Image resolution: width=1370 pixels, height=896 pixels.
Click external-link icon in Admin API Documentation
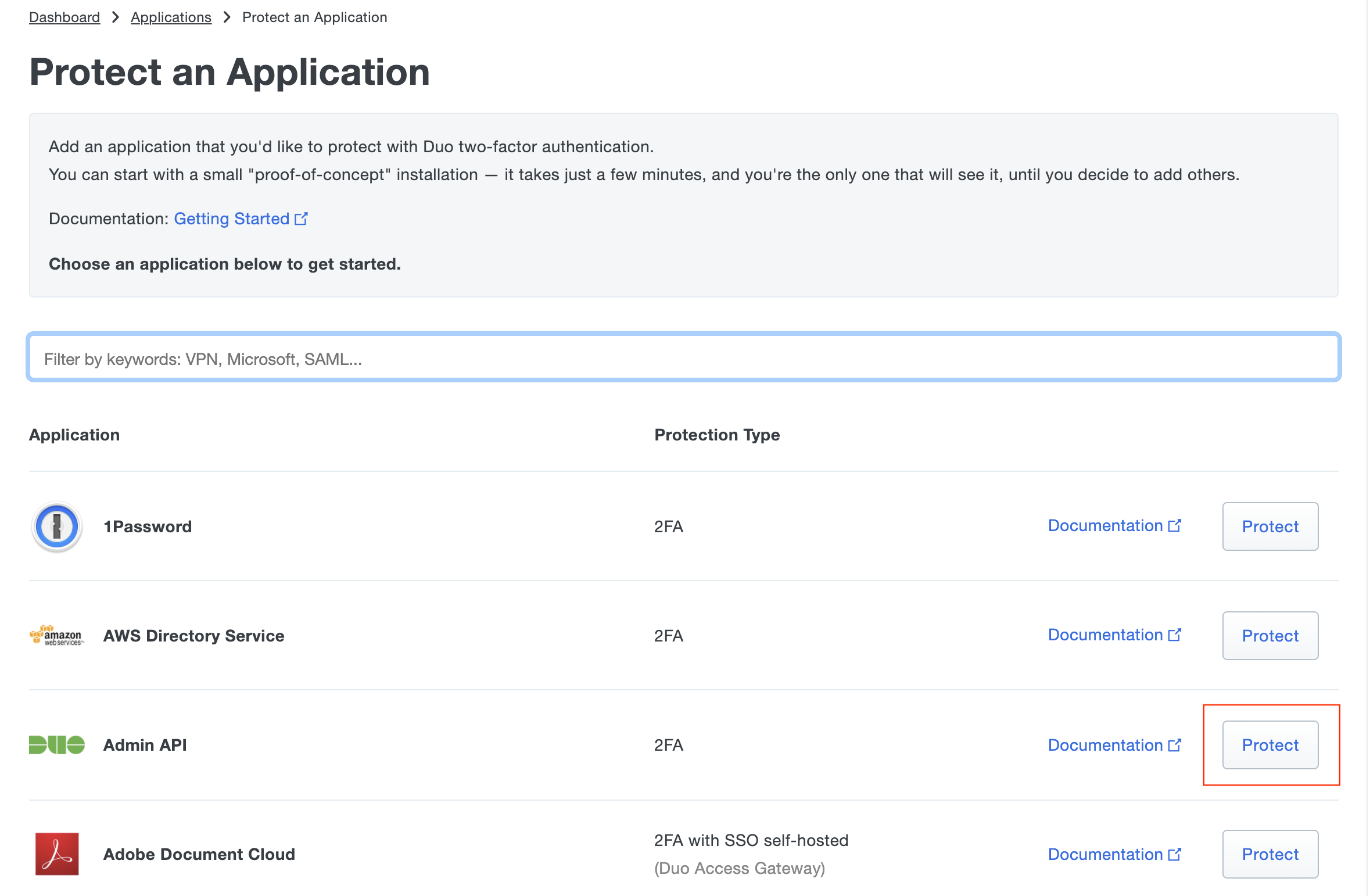point(1175,745)
